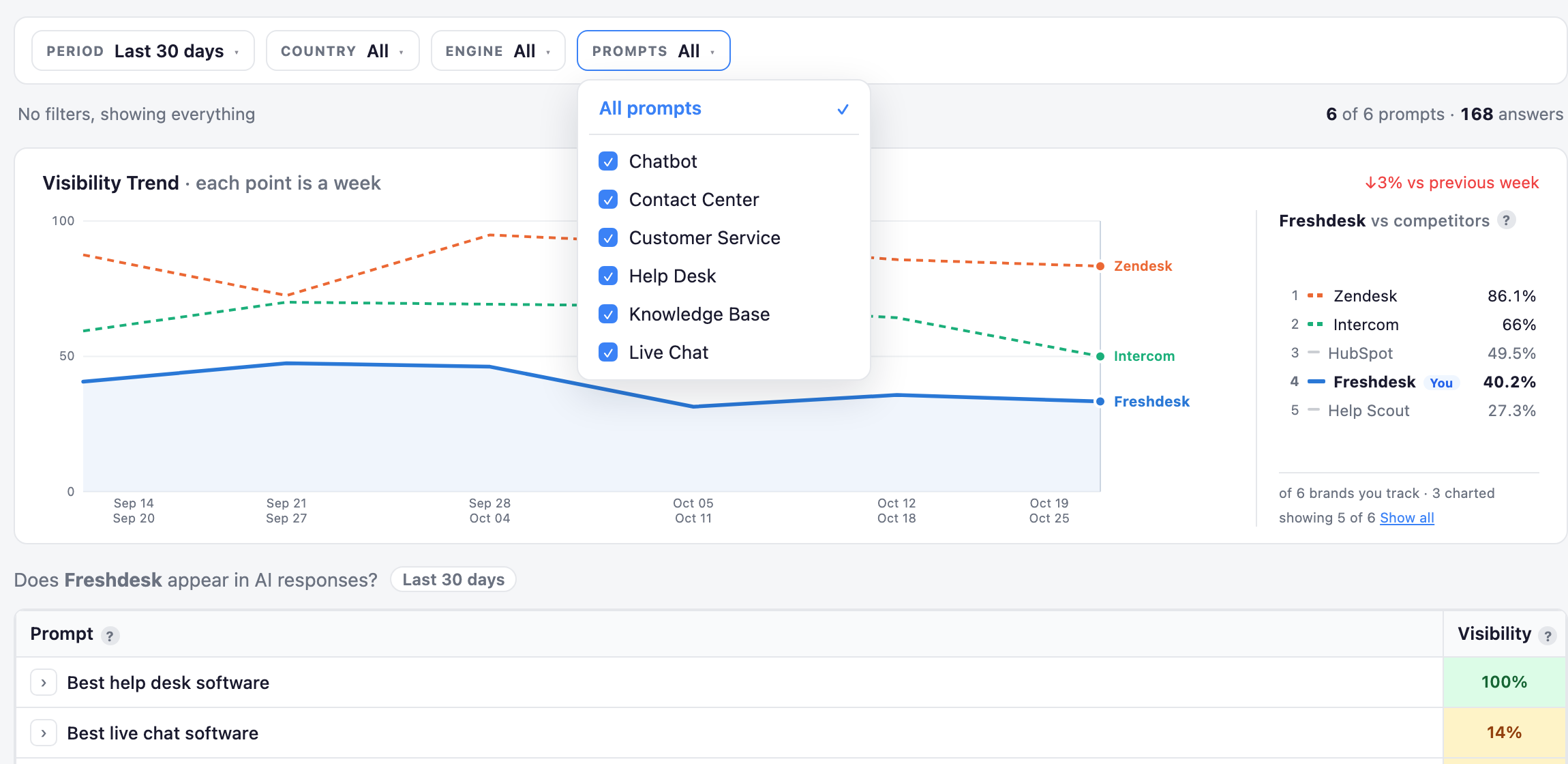Screen dimensions: 1568x764
Task: Click the Intercom green dashed legend swatch
Action: (x=1315, y=324)
